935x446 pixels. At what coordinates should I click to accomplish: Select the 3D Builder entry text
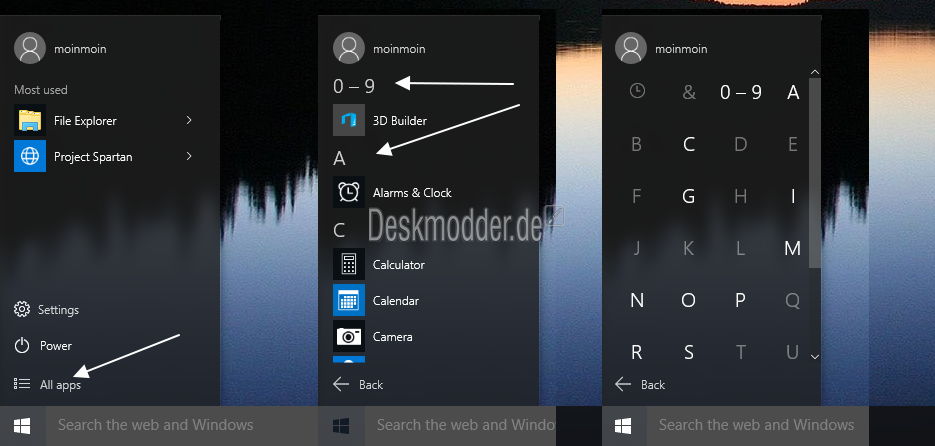(400, 120)
